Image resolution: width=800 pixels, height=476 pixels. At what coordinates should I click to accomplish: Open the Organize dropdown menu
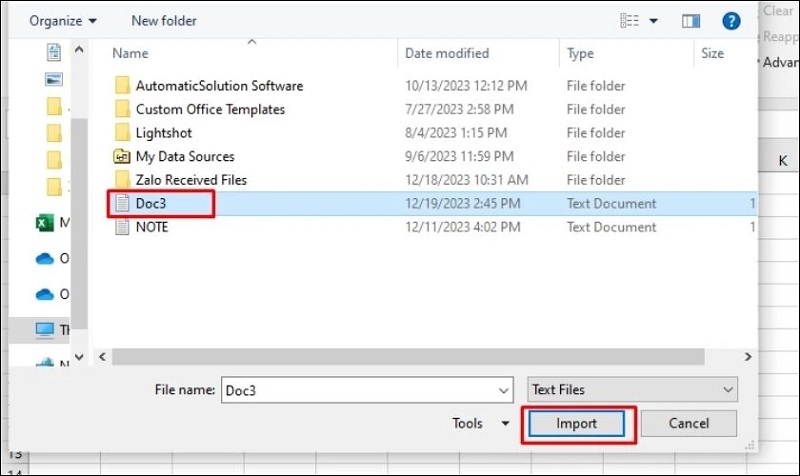point(63,20)
